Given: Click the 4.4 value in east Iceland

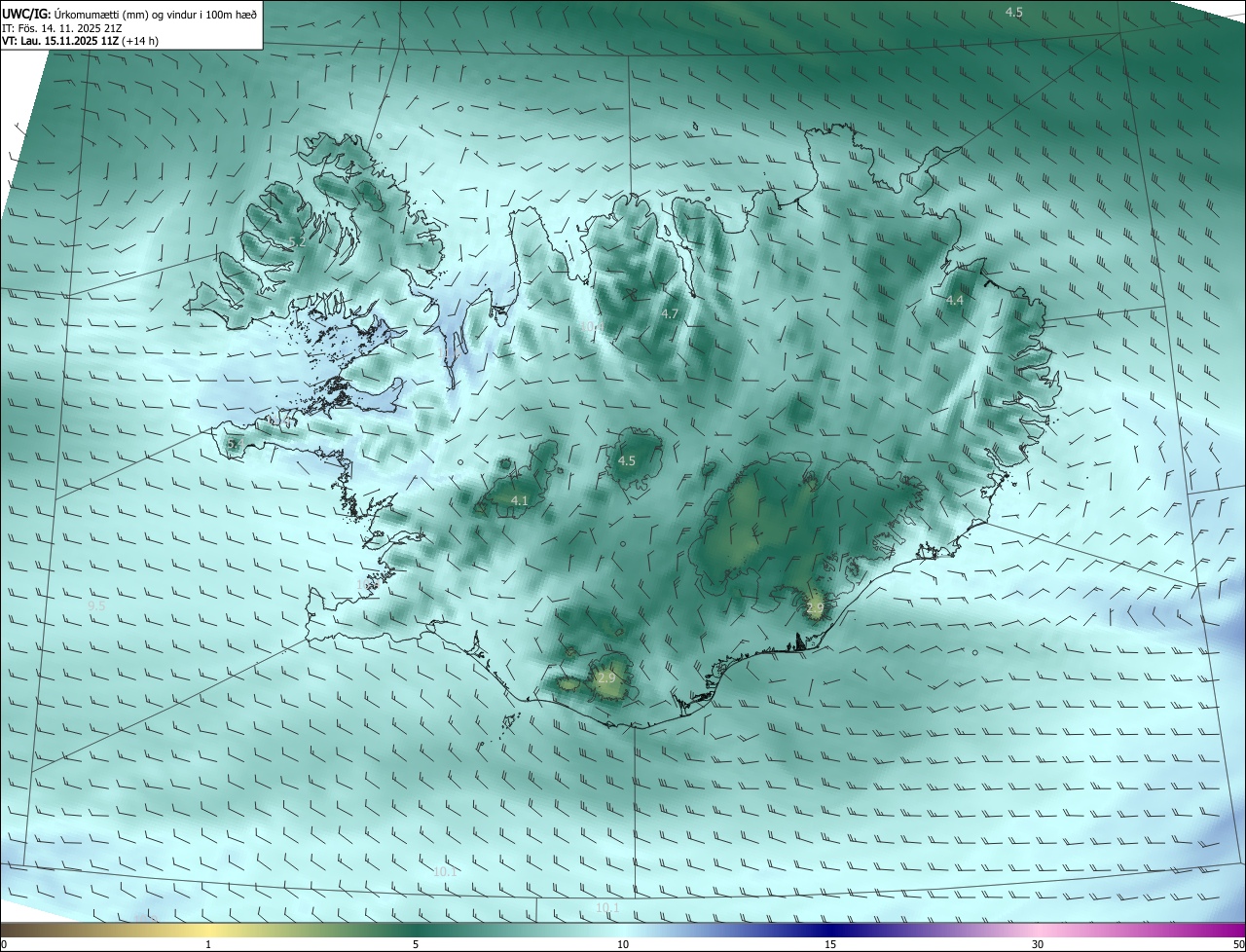Looking at the screenshot, I should click(954, 300).
